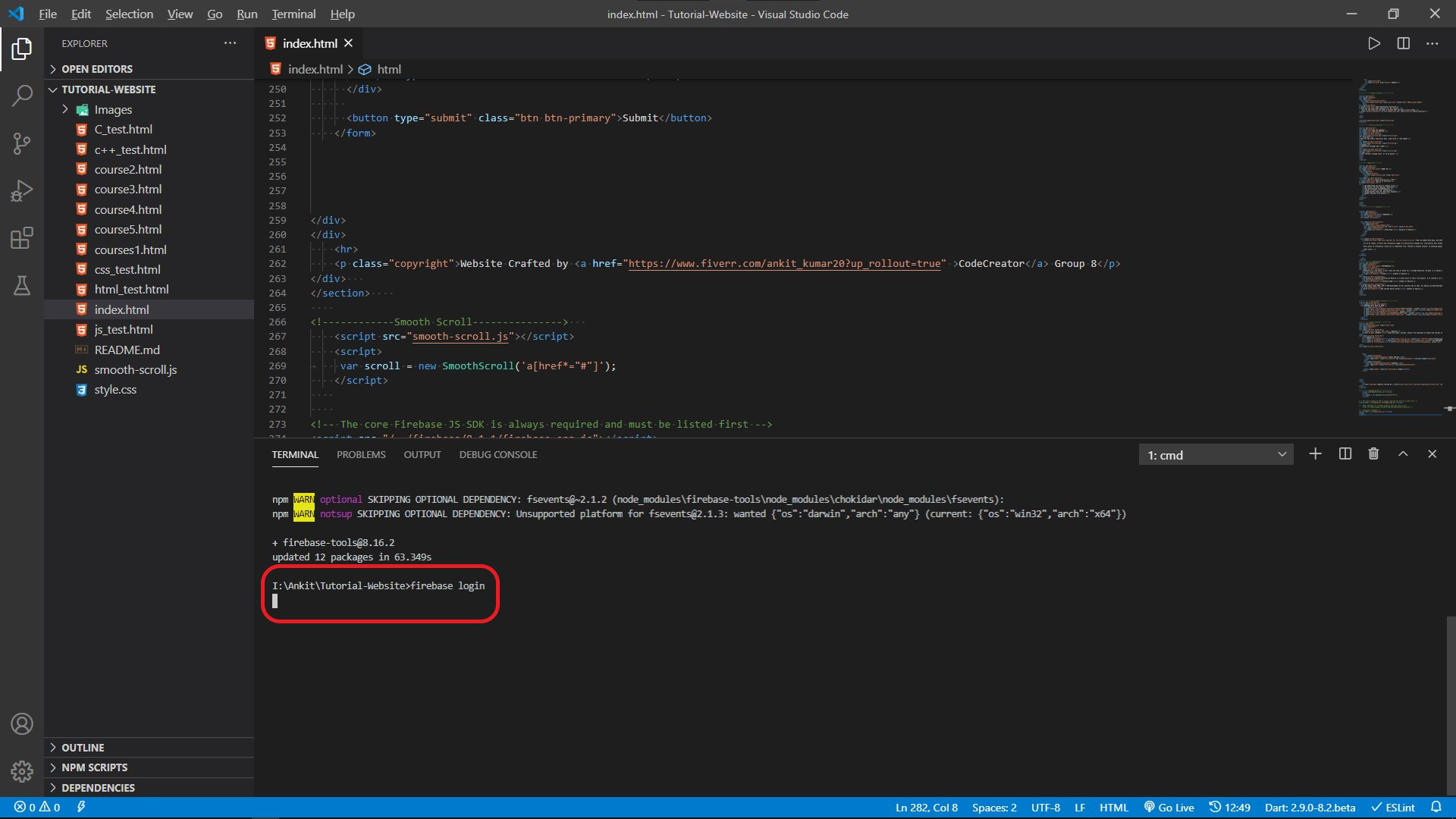The width and height of the screenshot is (1456, 819).
Task: Click the fiverr.com link in code
Action: [x=784, y=264]
